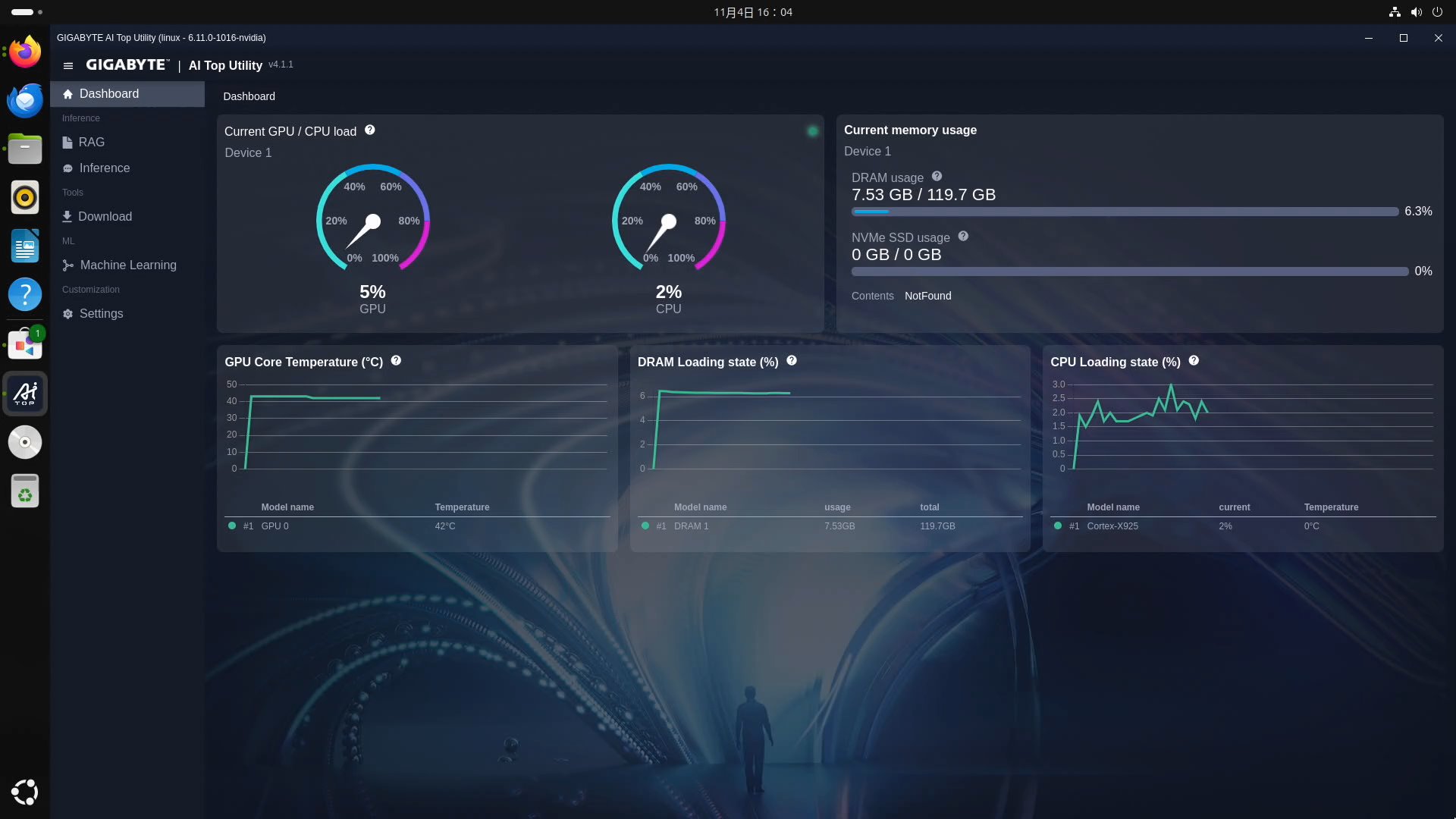Launch Firefox from the dock
The height and width of the screenshot is (819, 1456).
tap(25, 52)
